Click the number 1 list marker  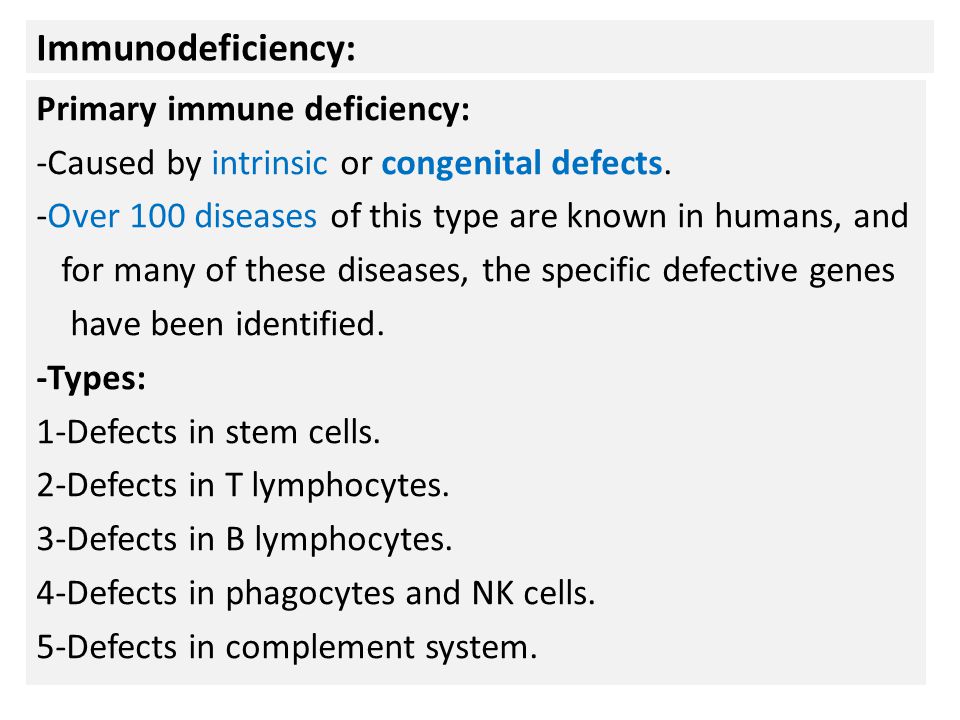coord(45,432)
